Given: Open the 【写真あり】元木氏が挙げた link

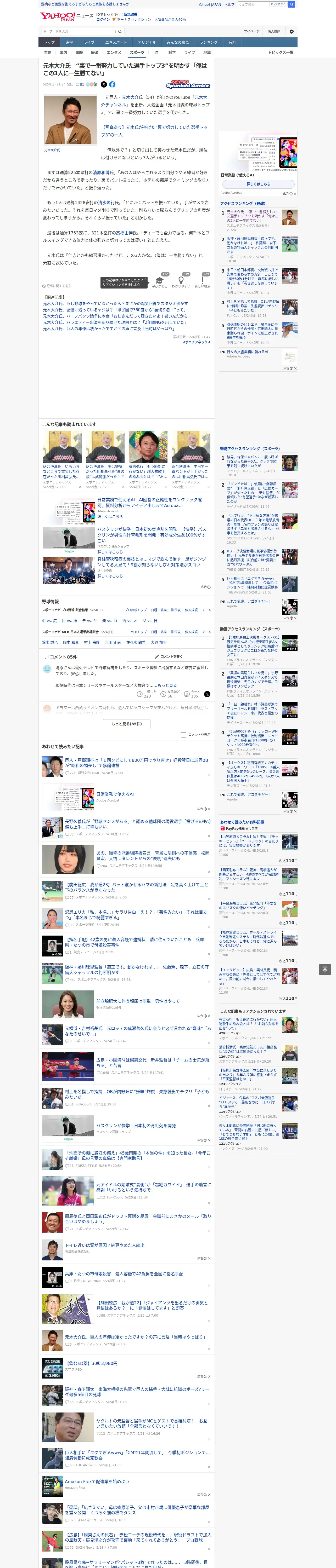Looking at the screenshot, I should pyautogui.click(x=154, y=131).
